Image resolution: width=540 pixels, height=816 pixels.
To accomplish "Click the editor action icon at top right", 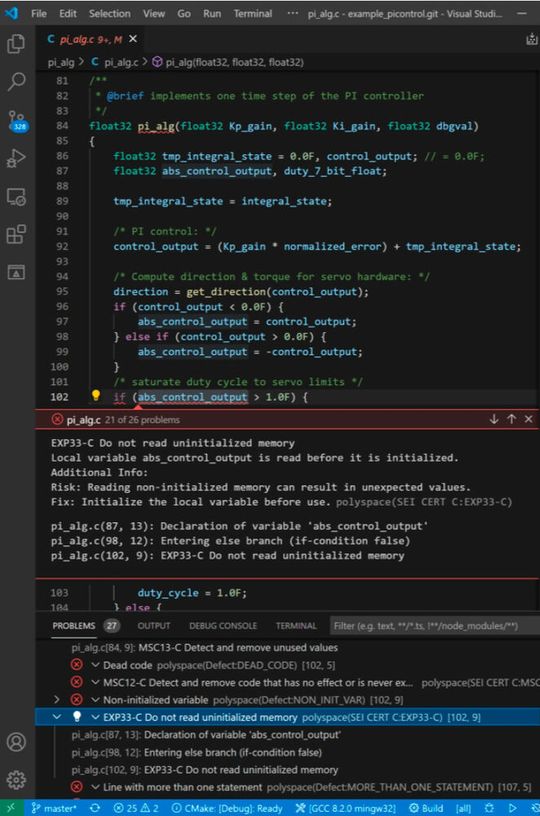I will point(532,39).
